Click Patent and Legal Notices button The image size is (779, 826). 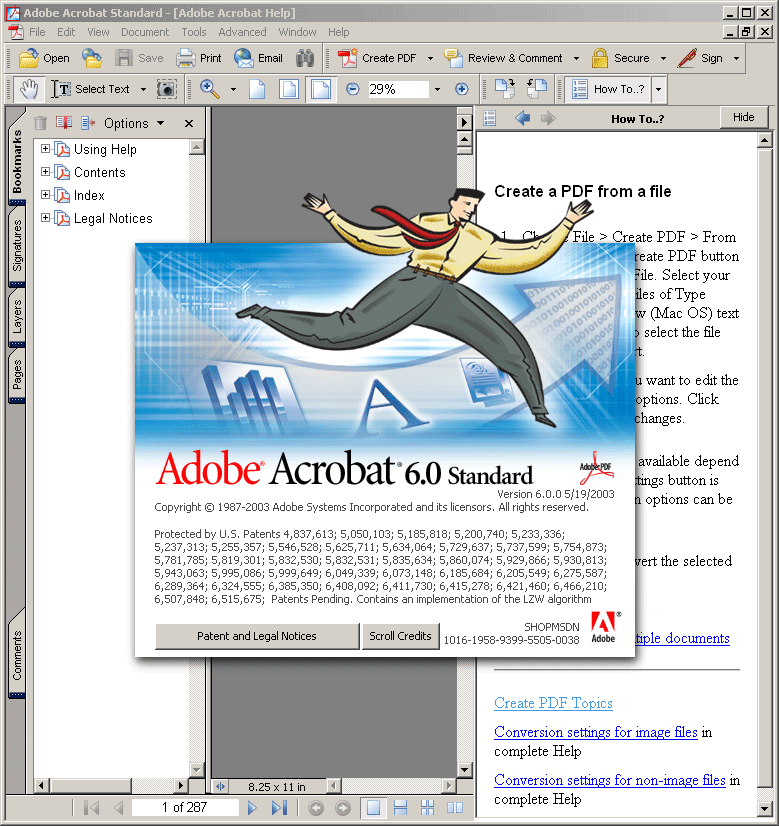click(x=257, y=636)
